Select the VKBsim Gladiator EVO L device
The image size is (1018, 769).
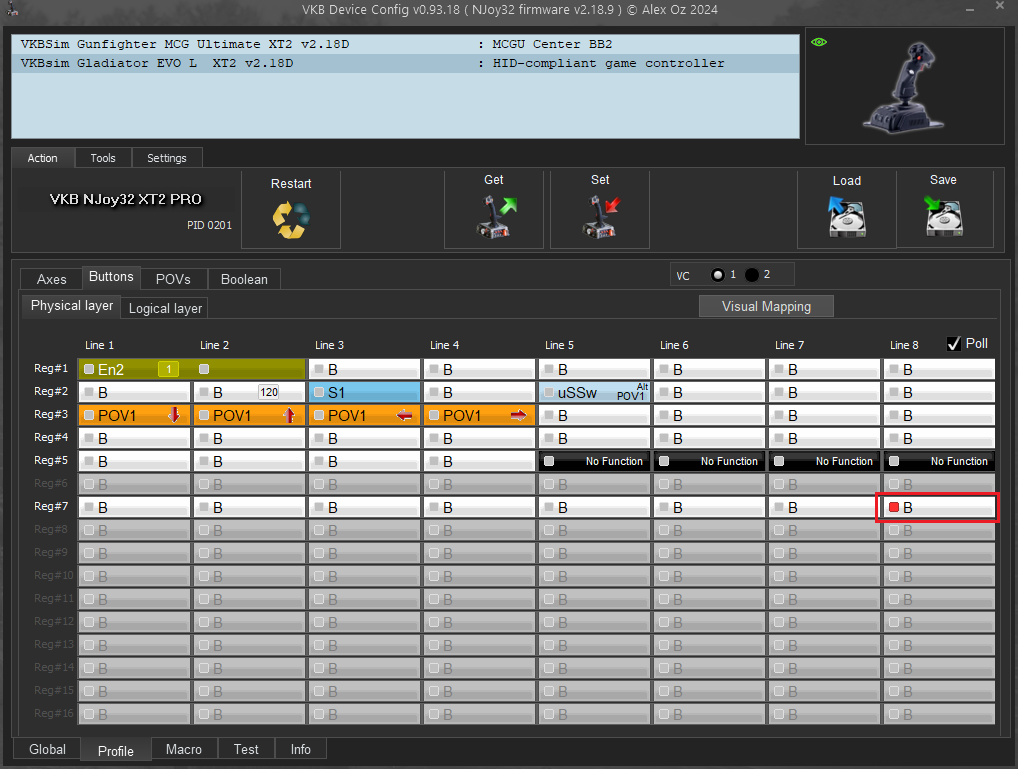pyautogui.click(x=157, y=63)
